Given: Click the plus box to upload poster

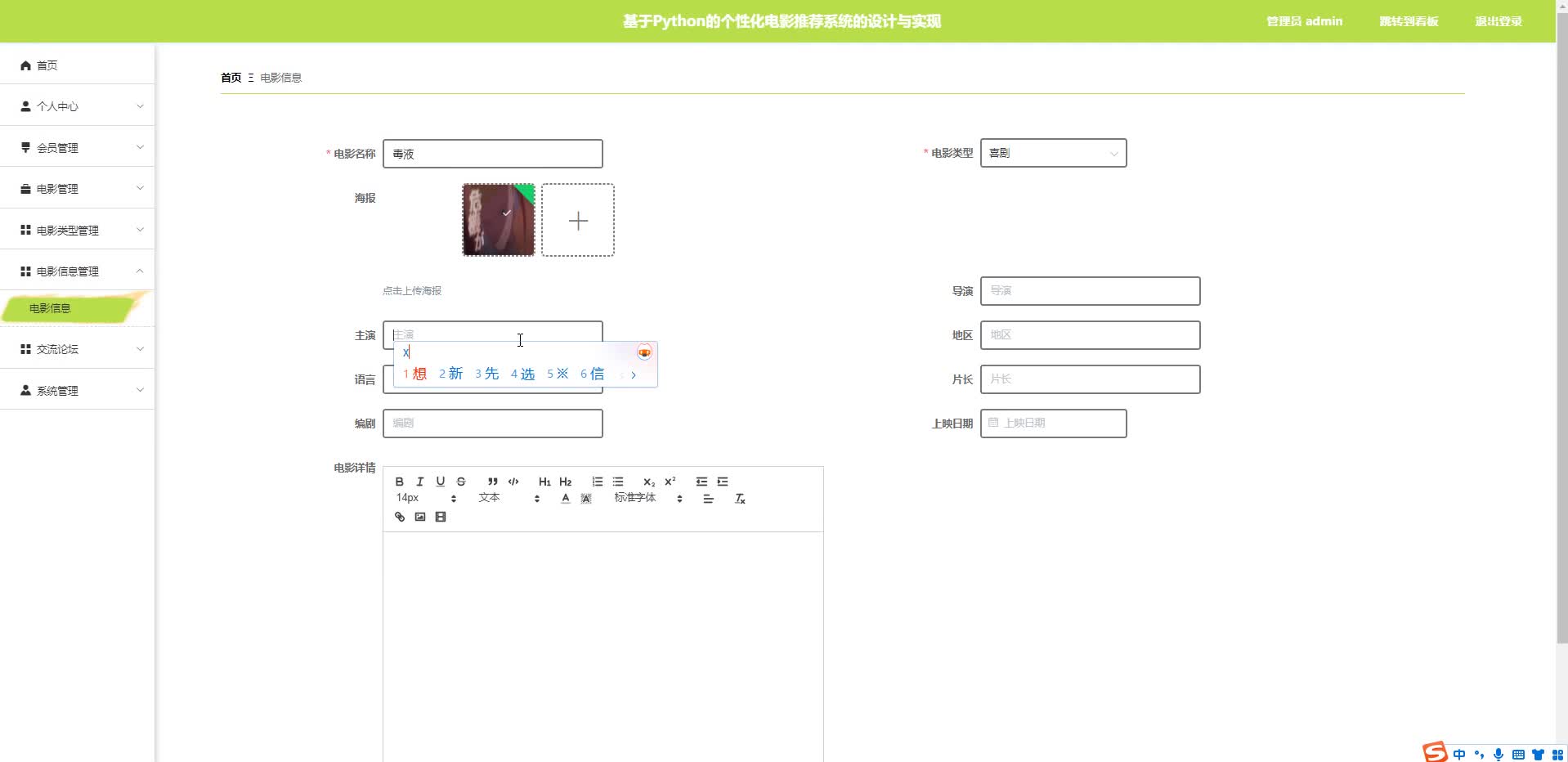Looking at the screenshot, I should coord(578,220).
